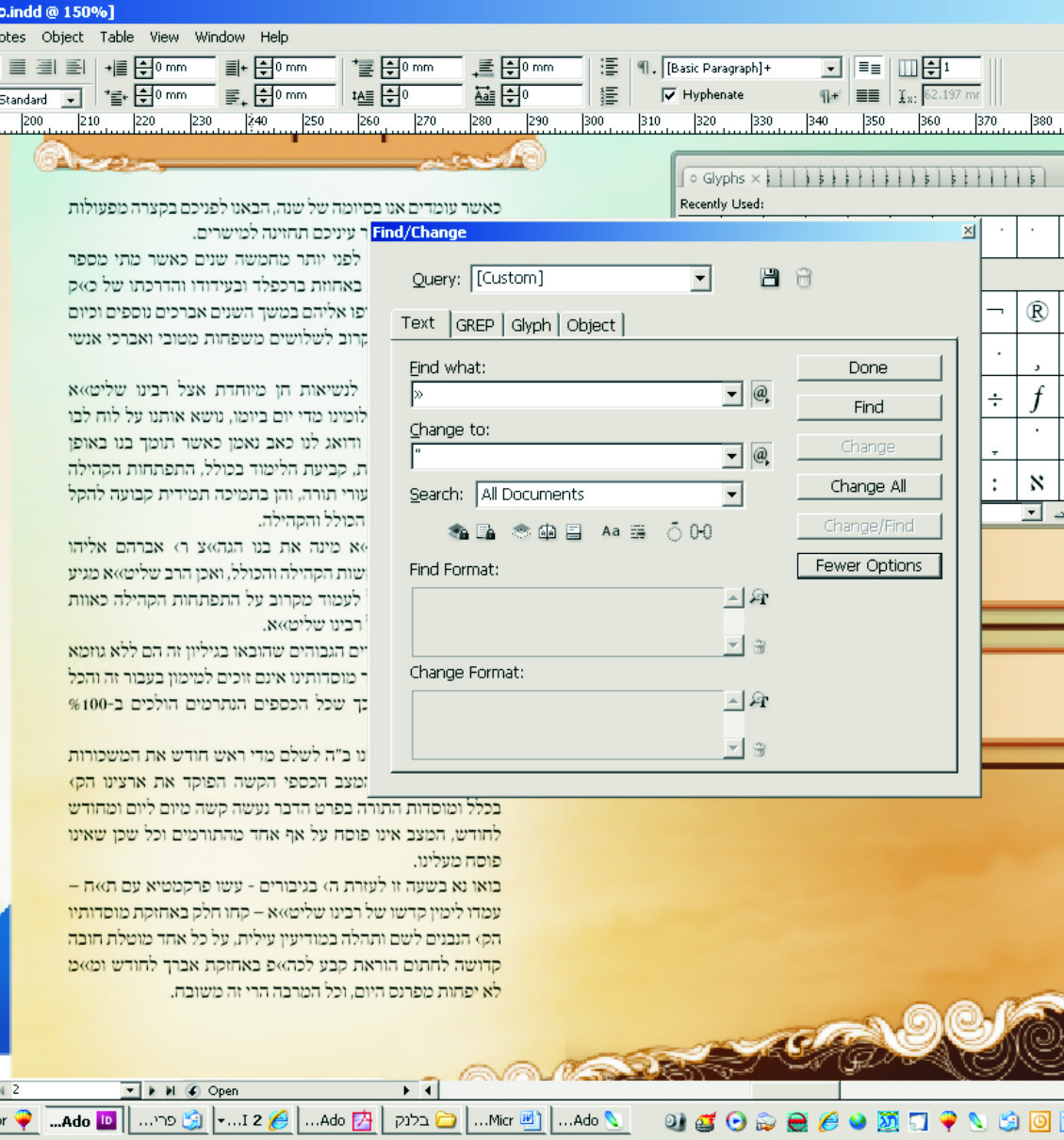Image resolution: width=1064 pixels, height=1140 pixels.
Task: Go to next page arrow in status bar
Action: (x=153, y=1090)
